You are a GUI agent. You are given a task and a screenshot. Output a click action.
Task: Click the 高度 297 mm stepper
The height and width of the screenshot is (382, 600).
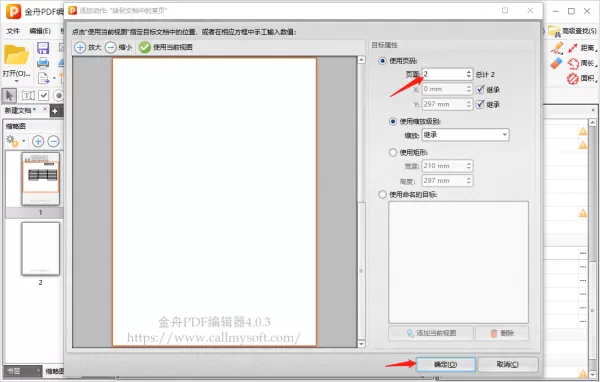click(x=469, y=181)
